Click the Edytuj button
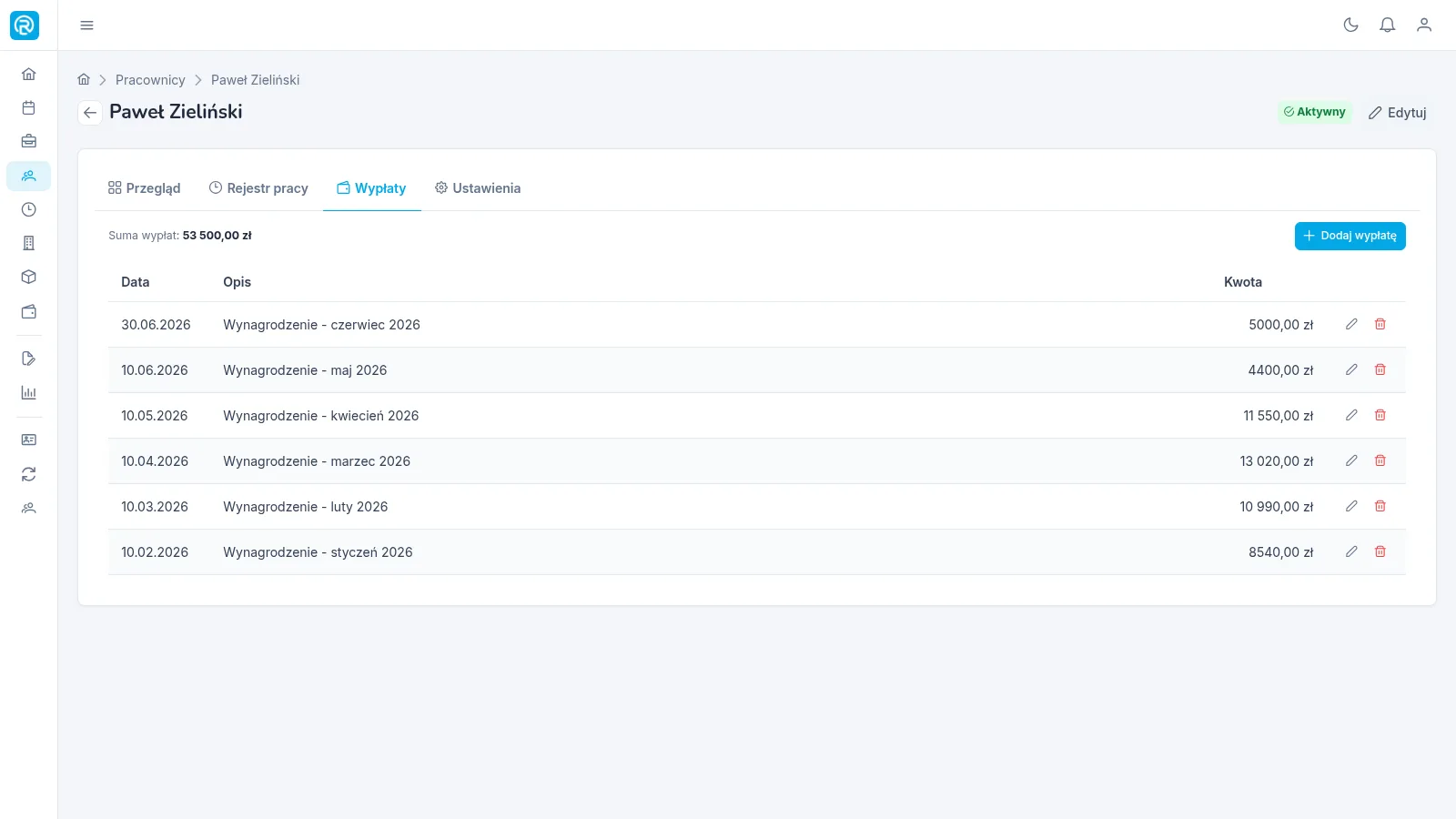The image size is (1456, 819). point(1397,113)
